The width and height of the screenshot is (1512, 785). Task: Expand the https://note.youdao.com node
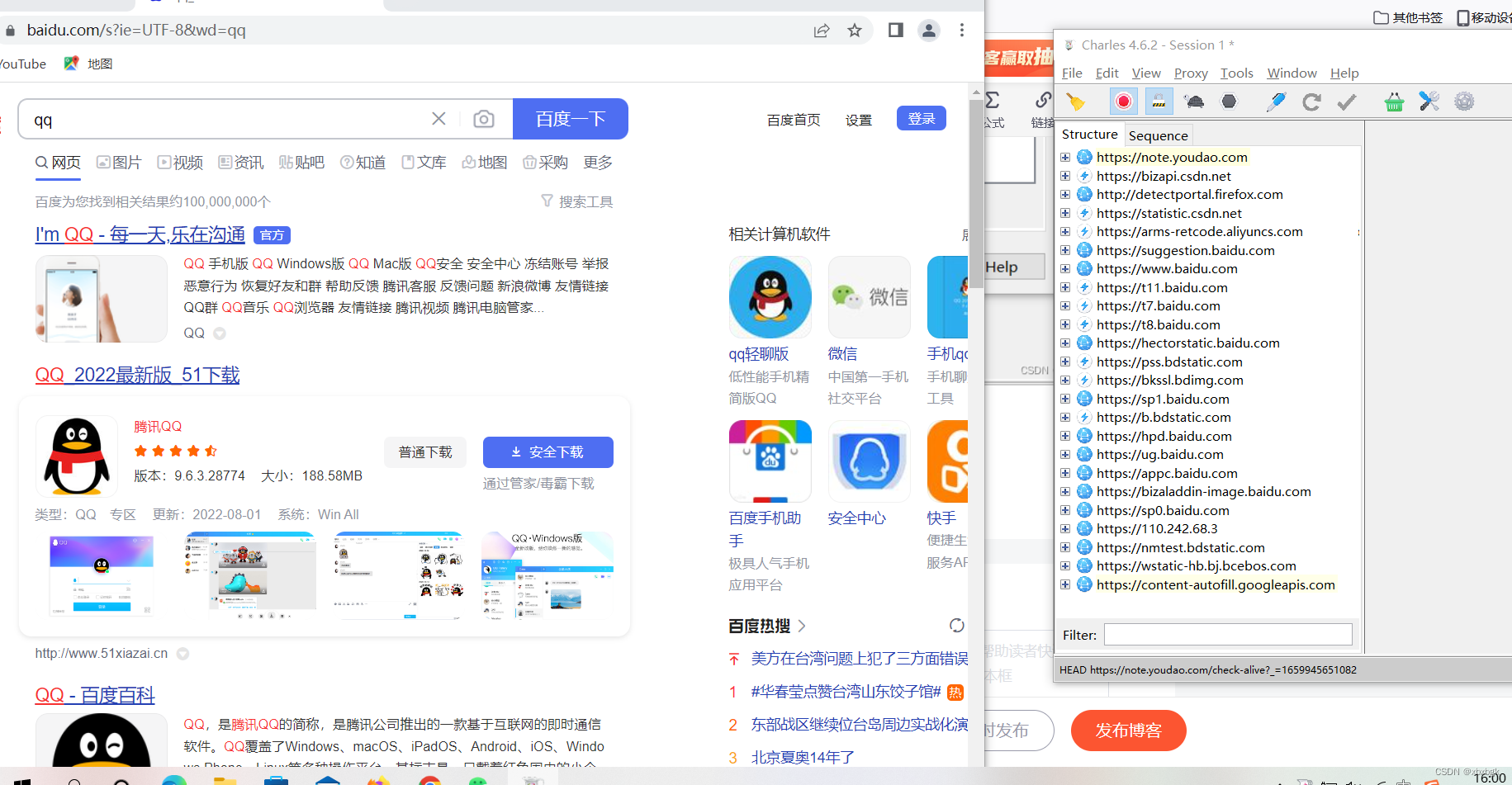(x=1065, y=158)
